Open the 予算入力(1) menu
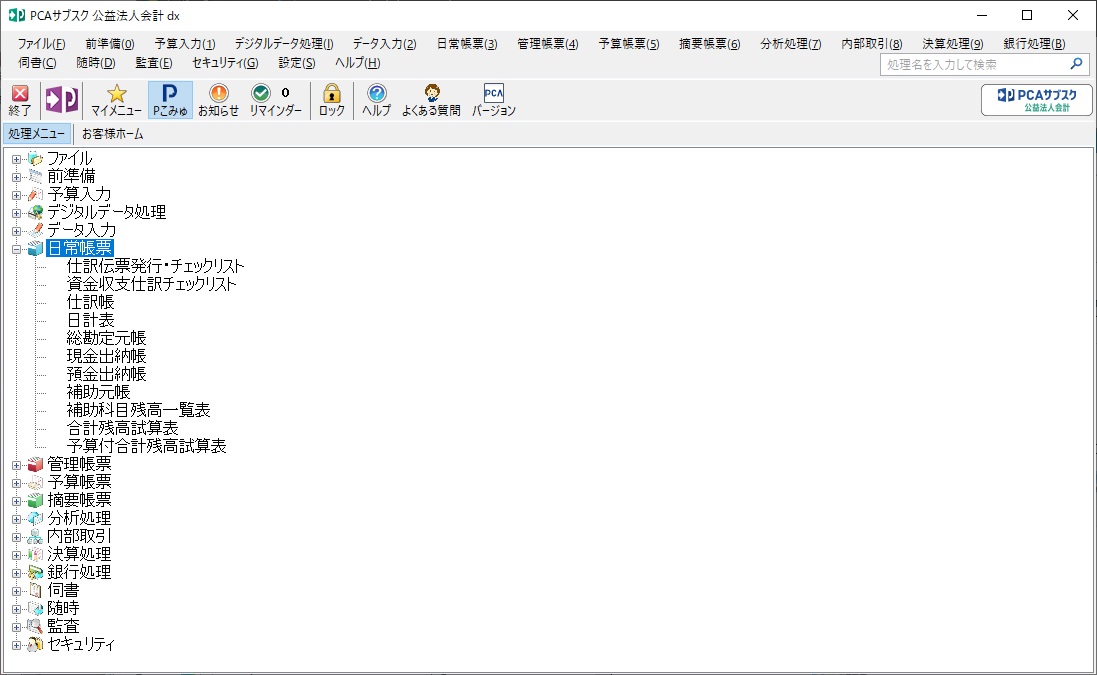The width and height of the screenshot is (1097, 675). tap(185, 44)
